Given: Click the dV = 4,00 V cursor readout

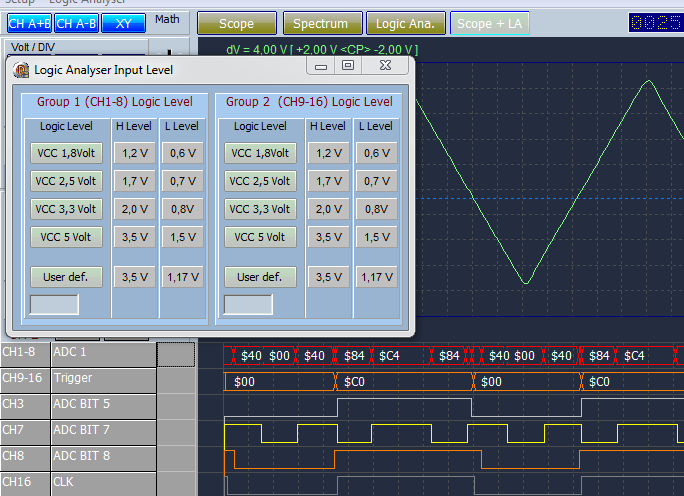Looking at the screenshot, I should pyautogui.click(x=322, y=50).
